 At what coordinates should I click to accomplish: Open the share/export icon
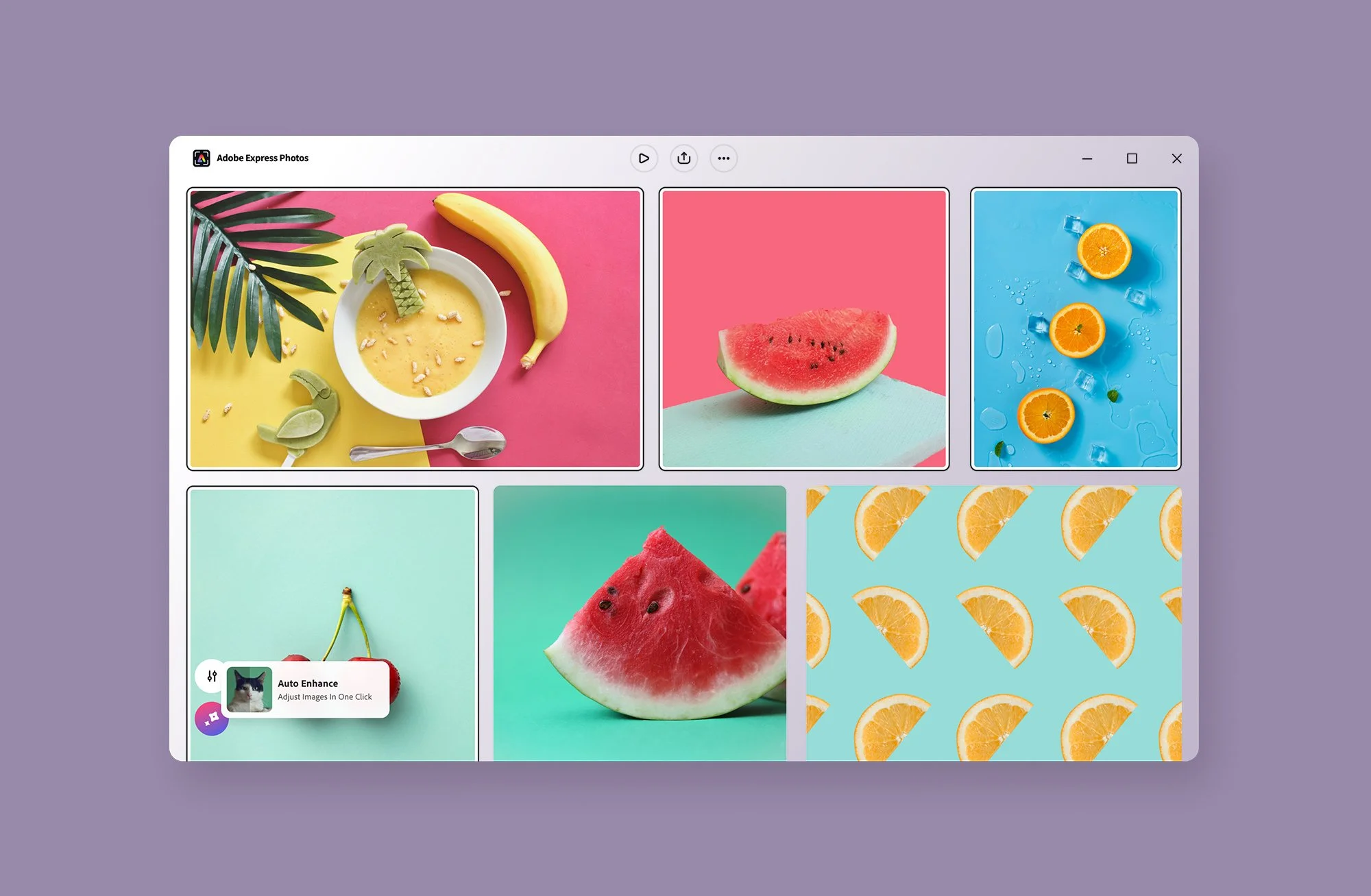tap(683, 158)
